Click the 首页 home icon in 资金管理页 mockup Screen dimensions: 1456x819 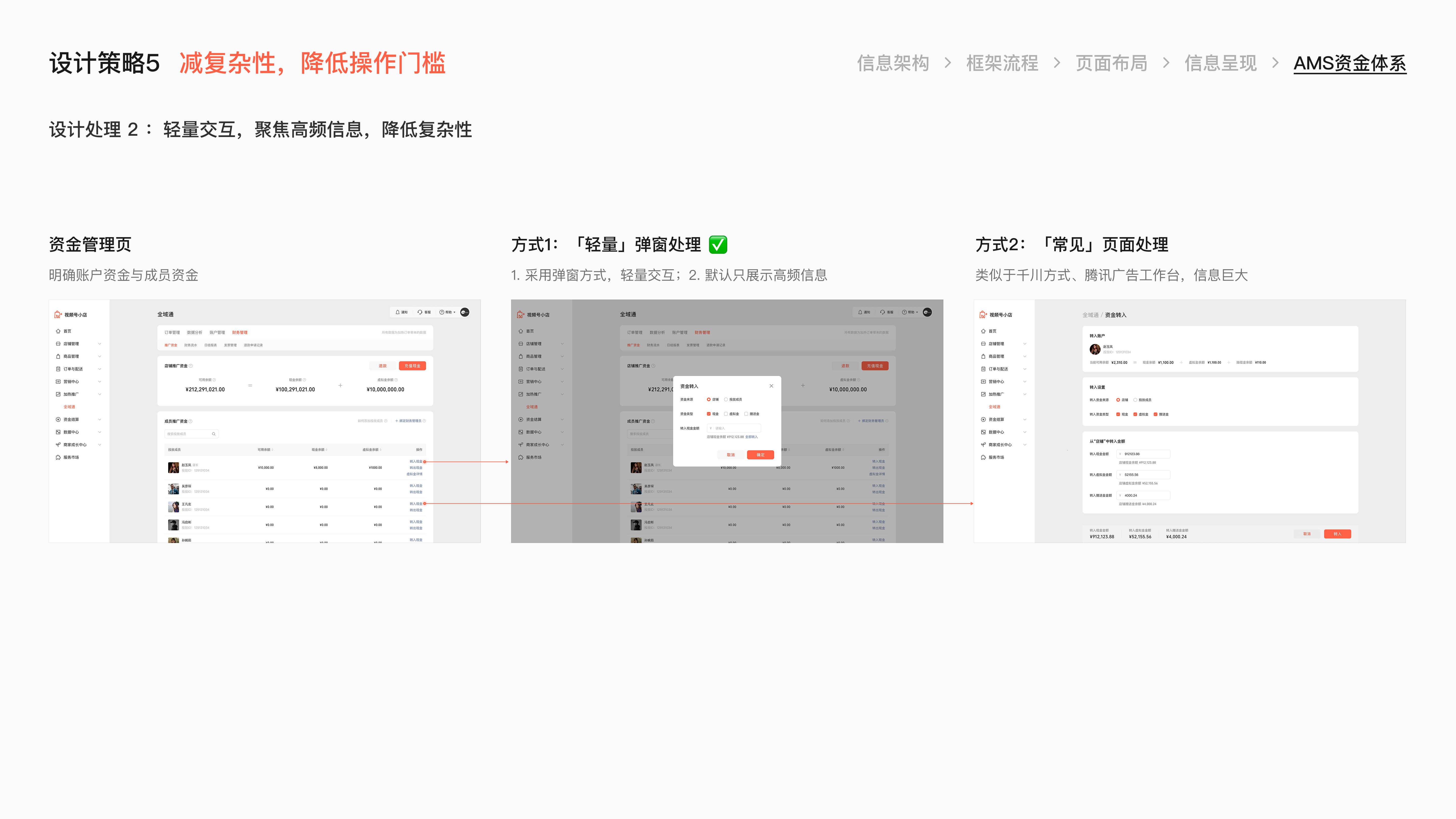(x=58, y=331)
